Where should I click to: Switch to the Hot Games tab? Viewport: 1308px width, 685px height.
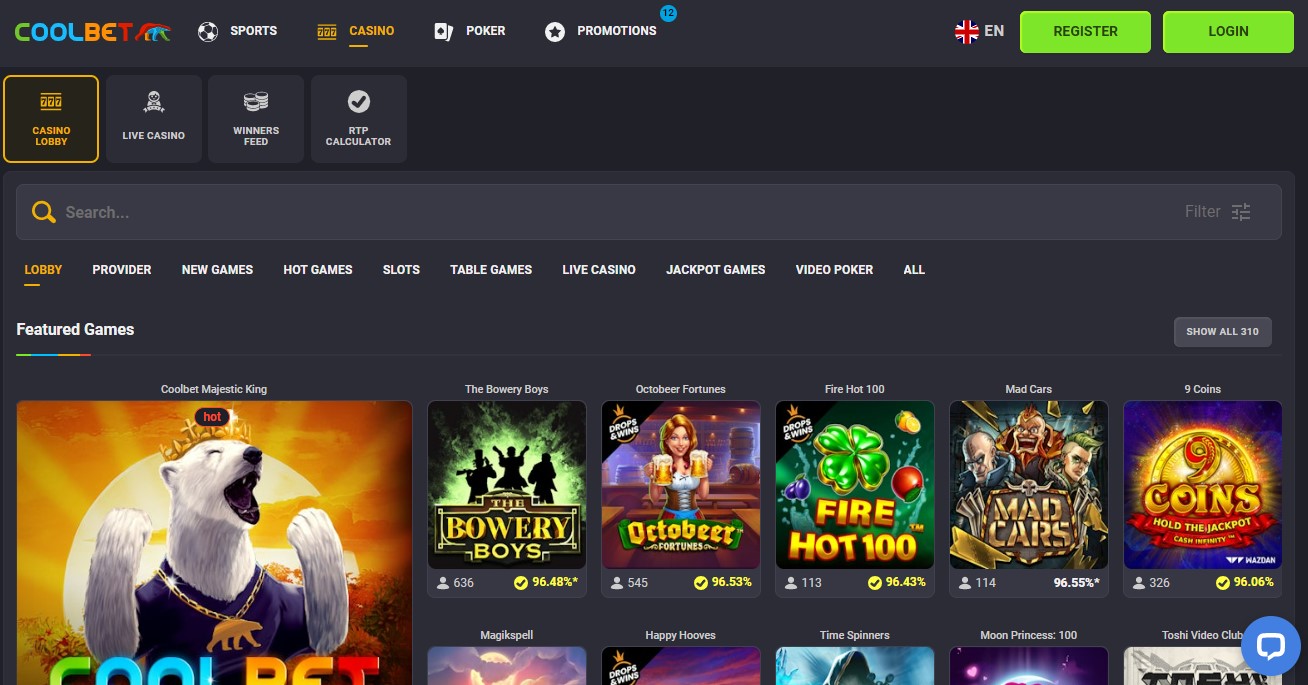(317, 269)
